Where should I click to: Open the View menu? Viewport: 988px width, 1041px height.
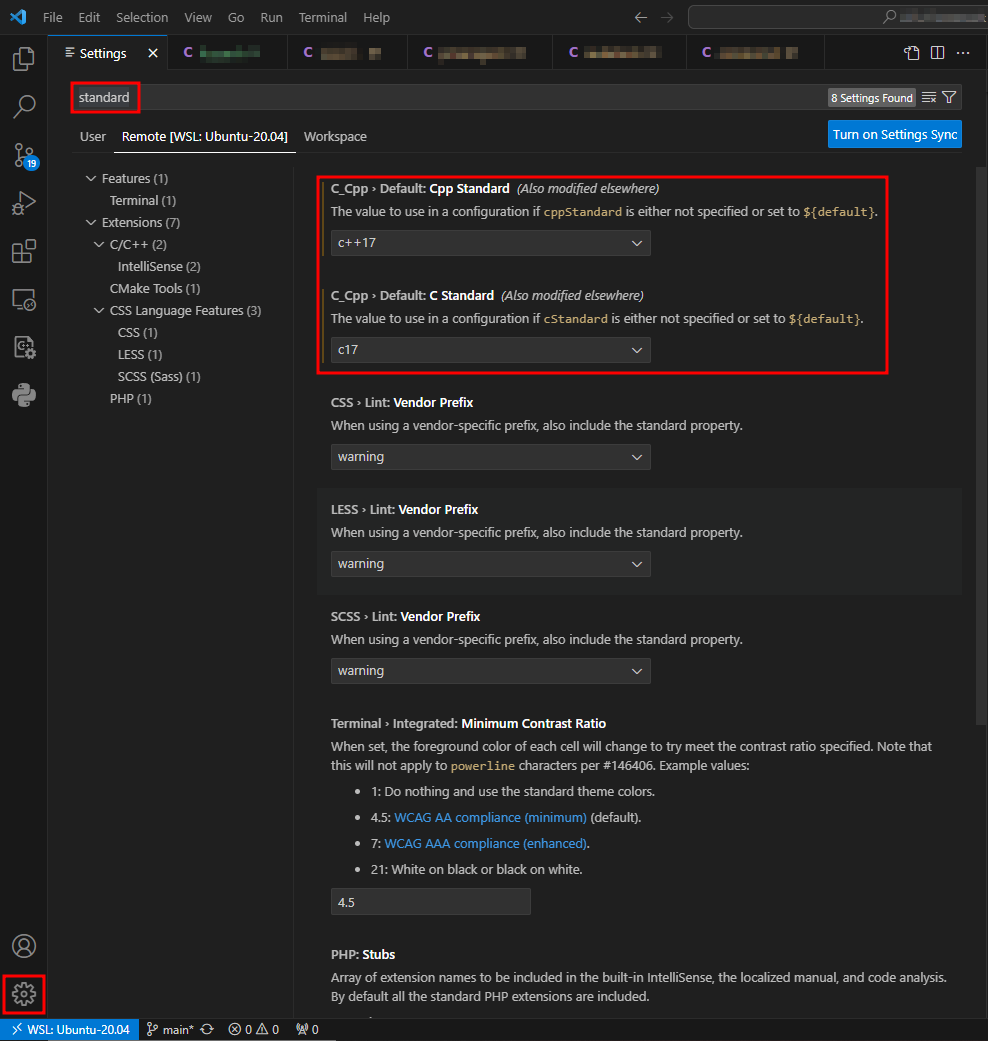[198, 17]
